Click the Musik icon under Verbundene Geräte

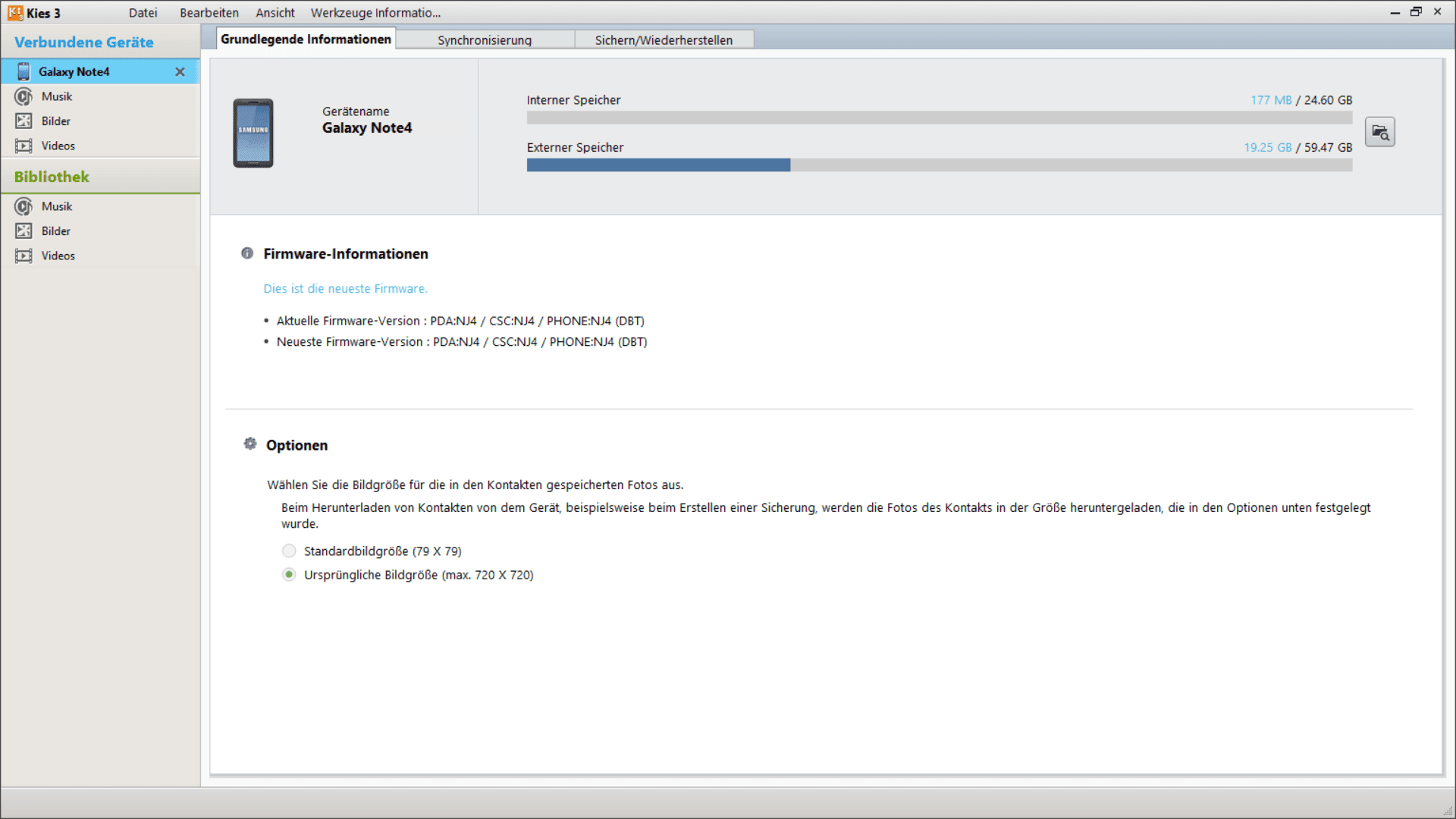pyautogui.click(x=24, y=96)
